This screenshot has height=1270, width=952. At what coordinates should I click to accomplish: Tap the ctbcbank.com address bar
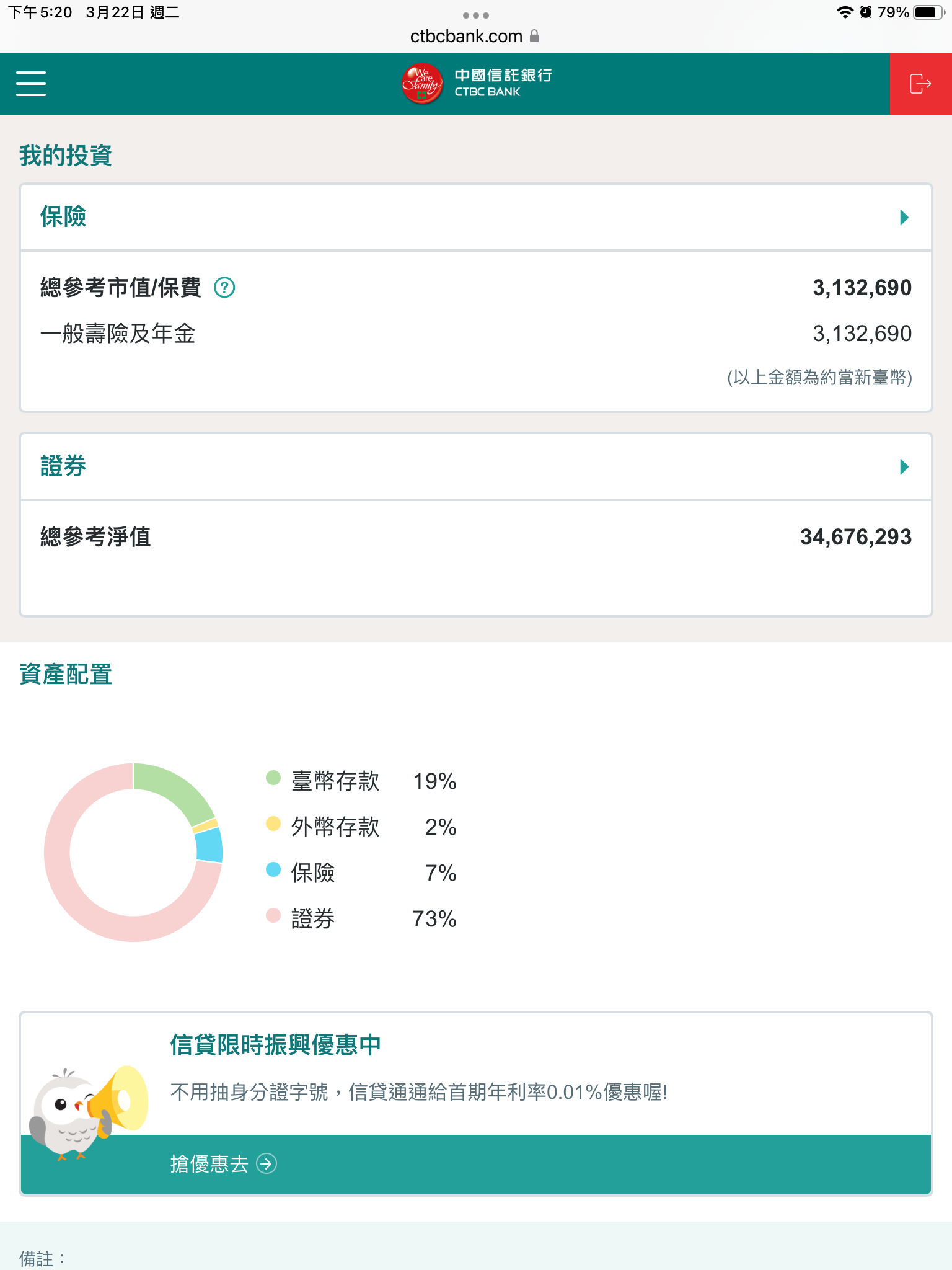point(466,37)
